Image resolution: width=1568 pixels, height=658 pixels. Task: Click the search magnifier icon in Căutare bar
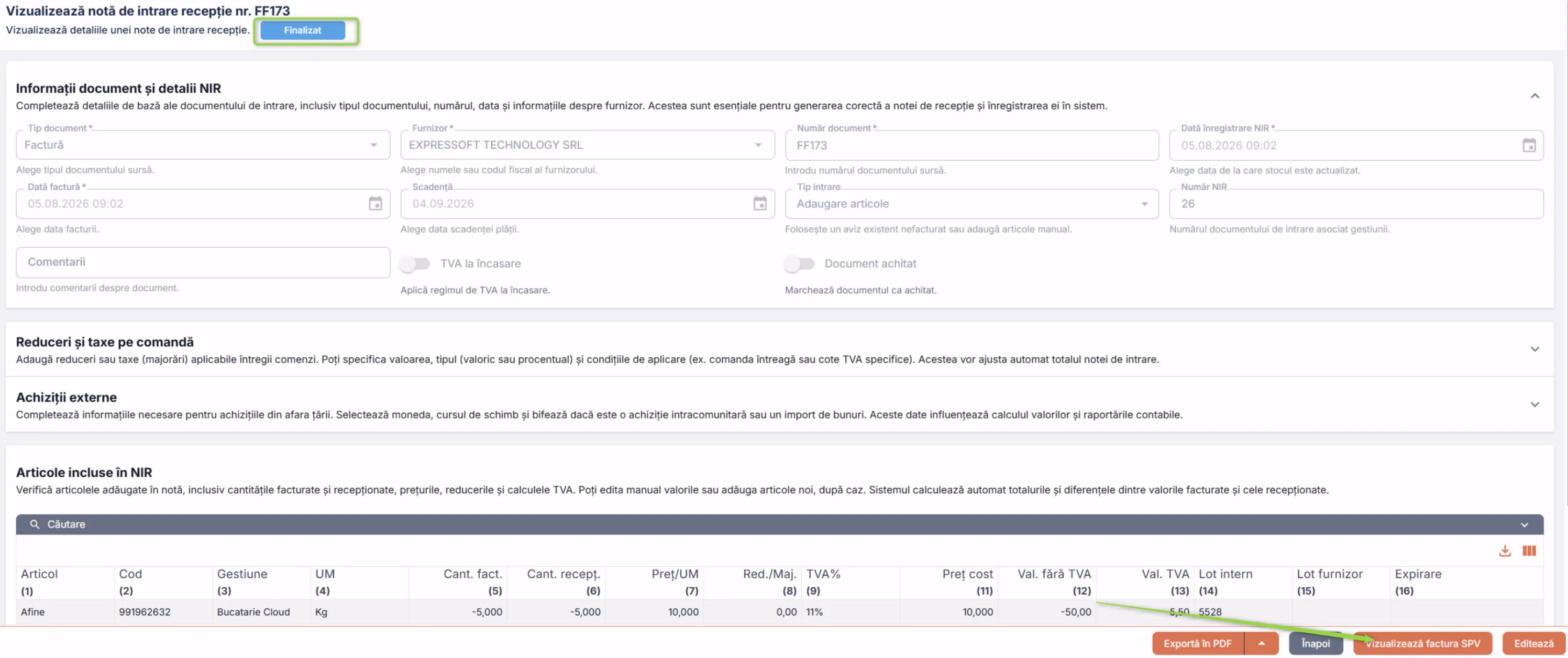[x=35, y=524]
